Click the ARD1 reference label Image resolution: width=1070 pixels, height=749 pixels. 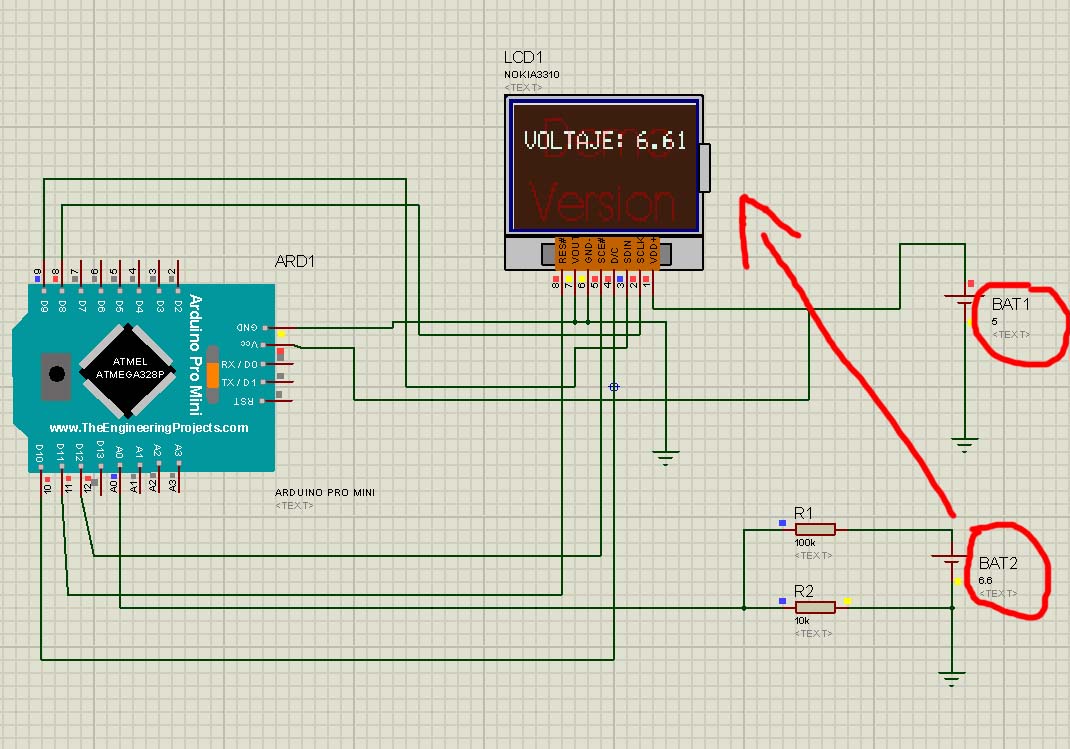coord(294,261)
